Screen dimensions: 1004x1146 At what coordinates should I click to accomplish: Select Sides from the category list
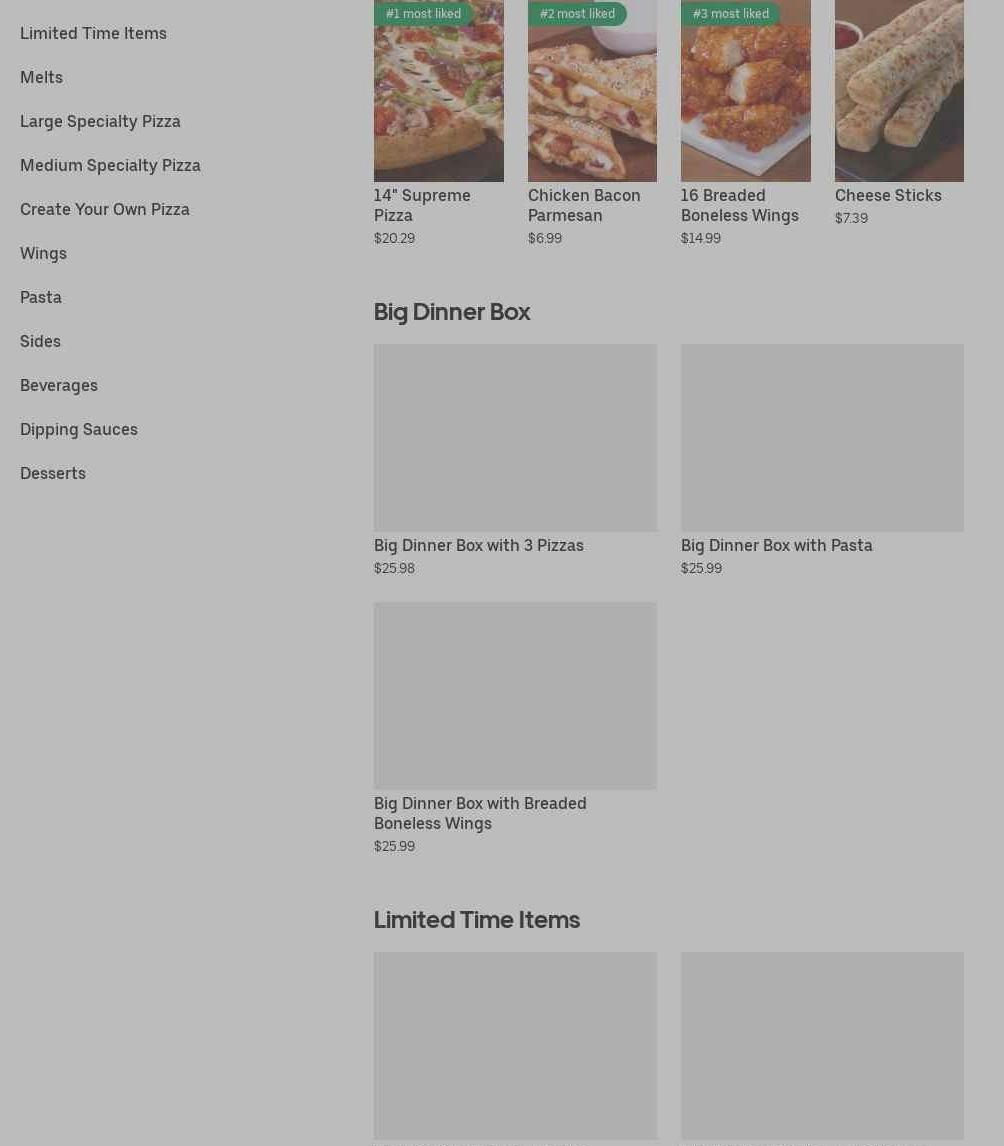[x=40, y=341]
